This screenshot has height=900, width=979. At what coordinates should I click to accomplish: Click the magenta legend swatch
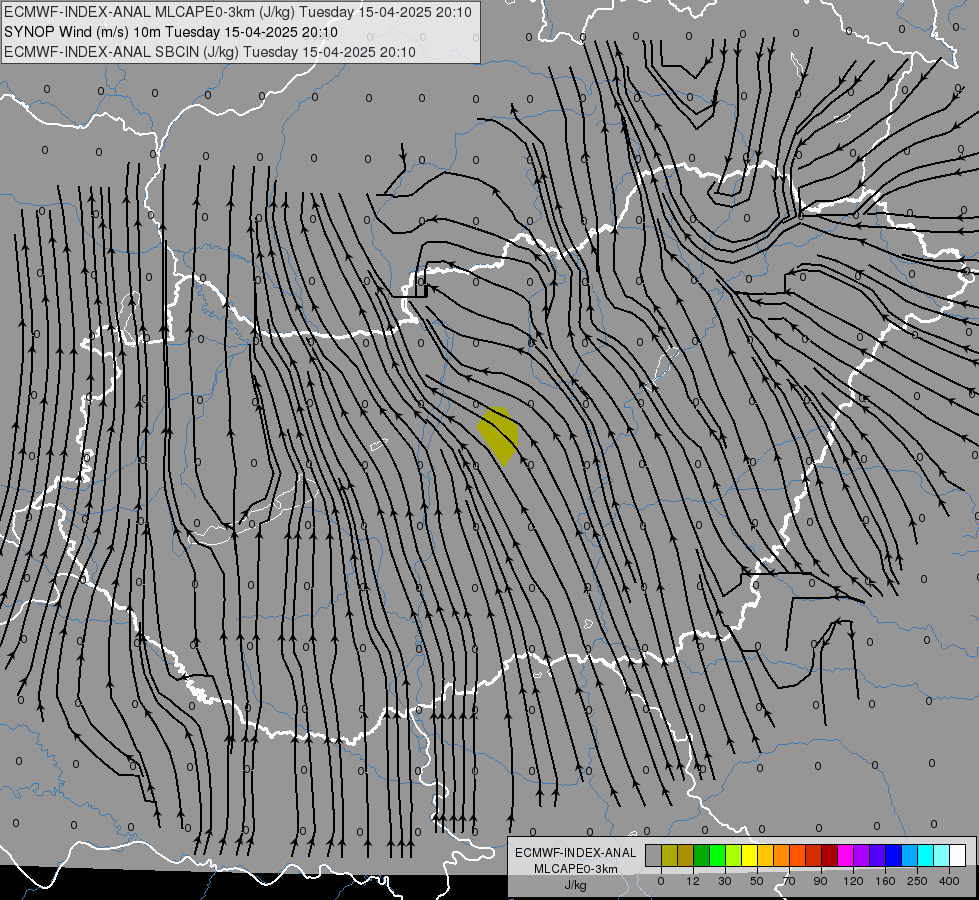point(845,855)
